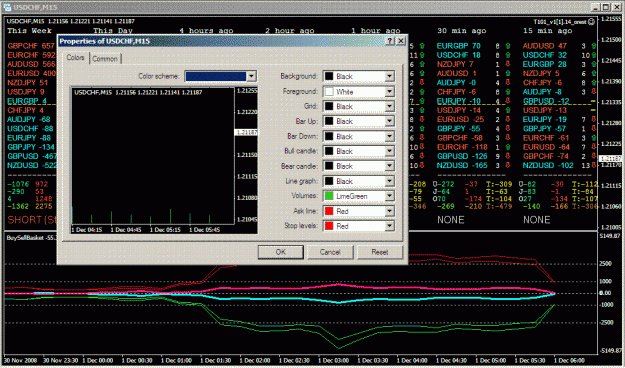This screenshot has height=368, width=625.
Task: Click GBPCHF 657 in This Week column
Action: point(31,46)
